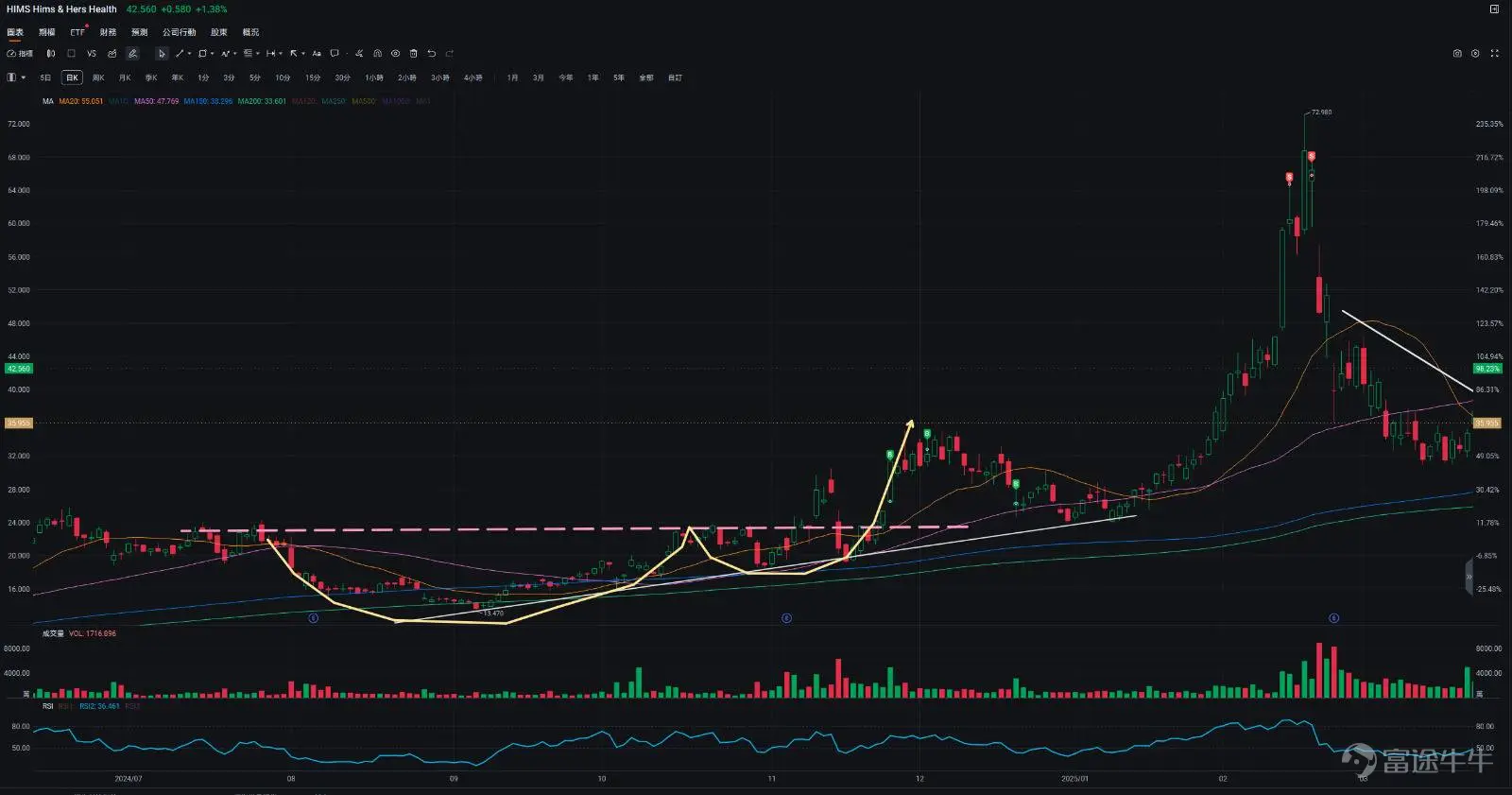Click the right-edge panel collapse handle
This screenshot has width=1512, height=795.
point(1469,577)
